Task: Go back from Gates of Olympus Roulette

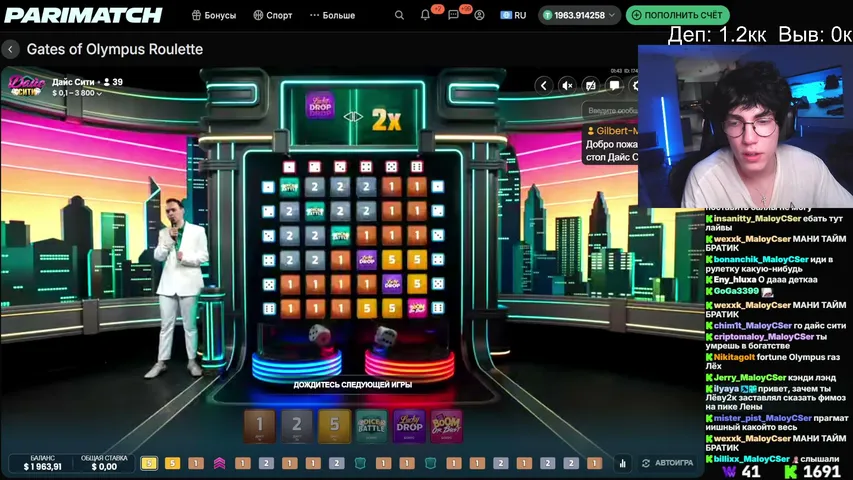Action: 10,50
